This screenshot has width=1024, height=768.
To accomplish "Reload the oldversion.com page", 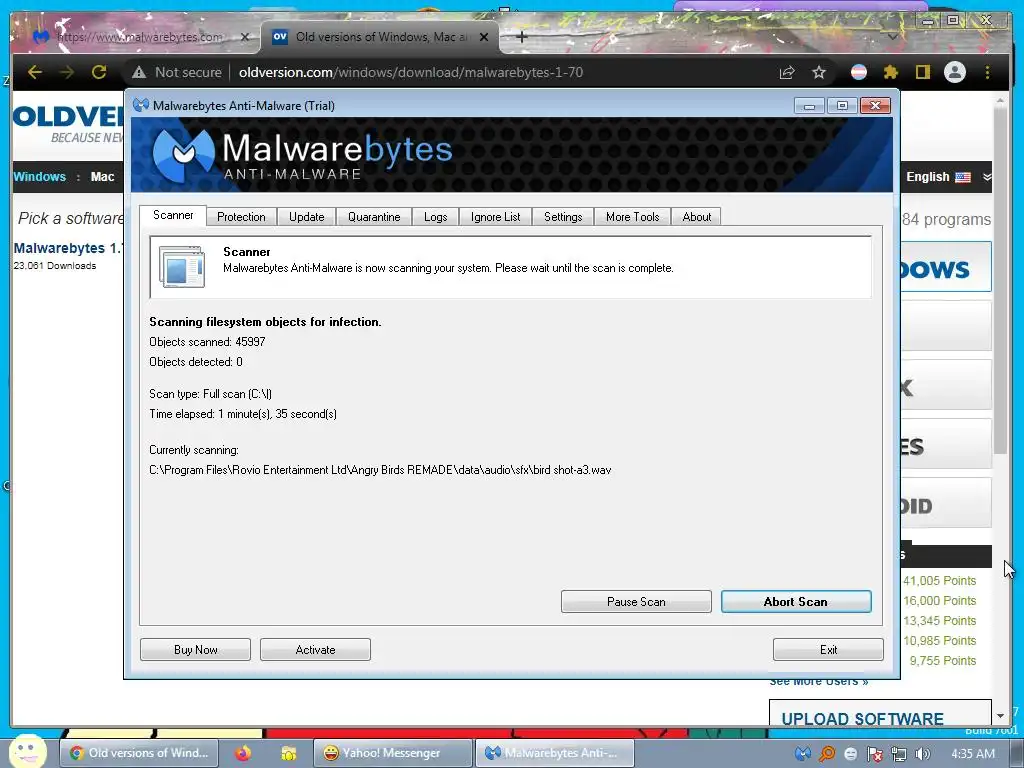I will pos(99,72).
